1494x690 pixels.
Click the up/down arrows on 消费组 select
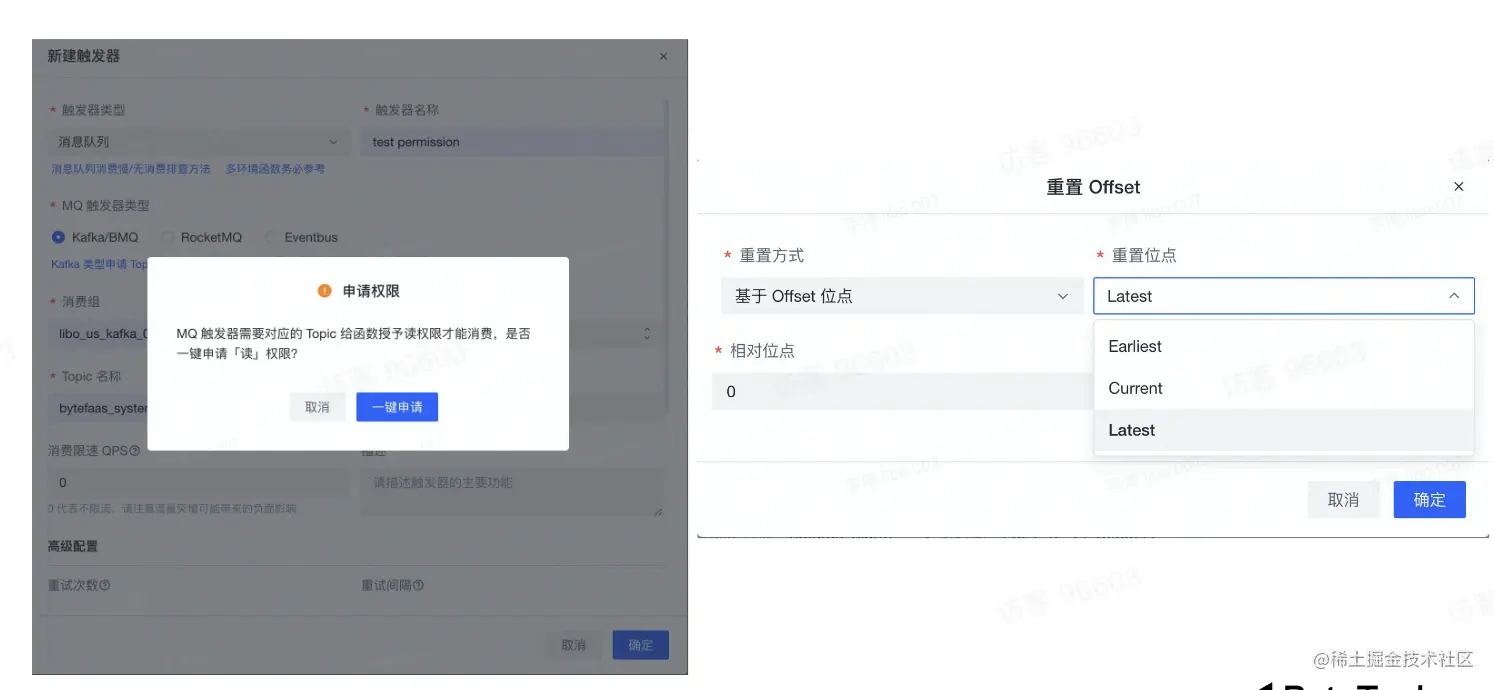tap(647, 333)
